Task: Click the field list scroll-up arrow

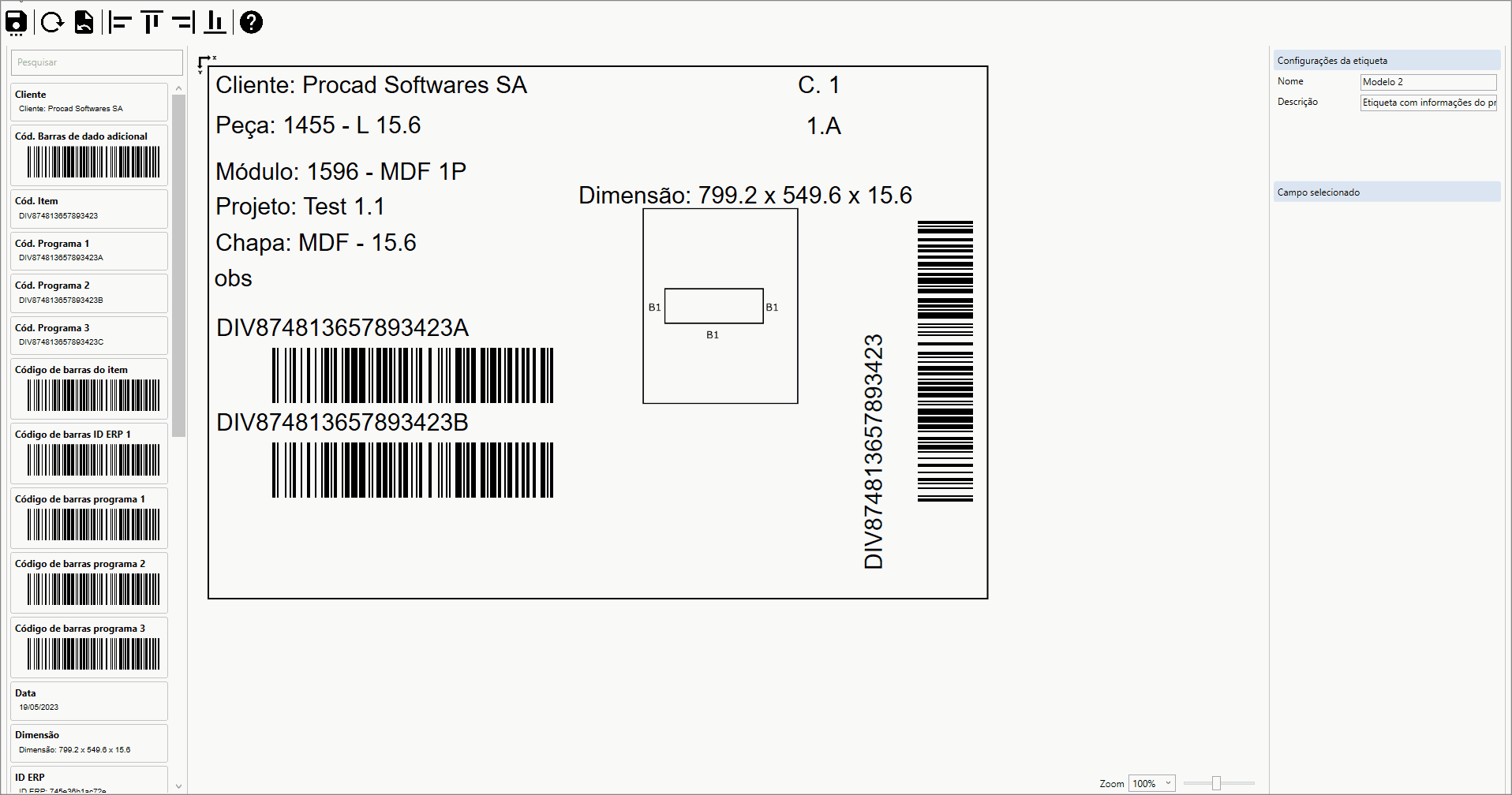Action: 178,88
